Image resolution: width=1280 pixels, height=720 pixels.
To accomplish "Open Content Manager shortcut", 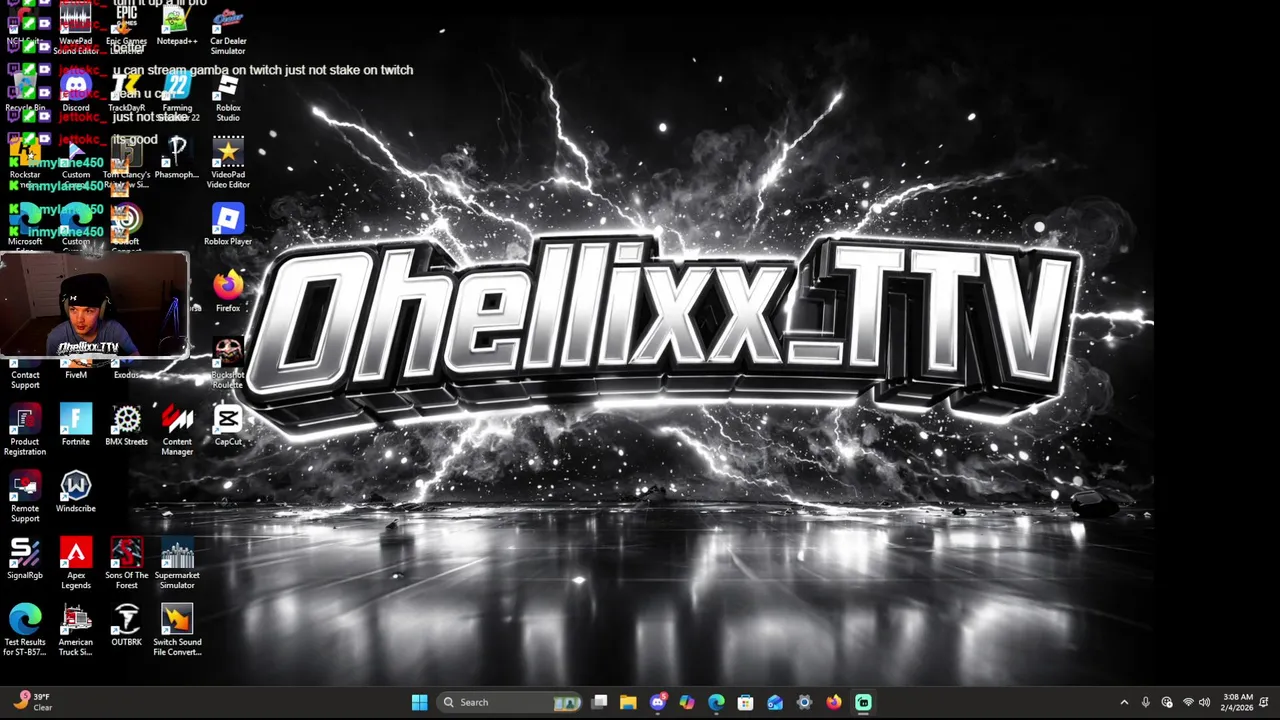I will [x=177, y=431].
